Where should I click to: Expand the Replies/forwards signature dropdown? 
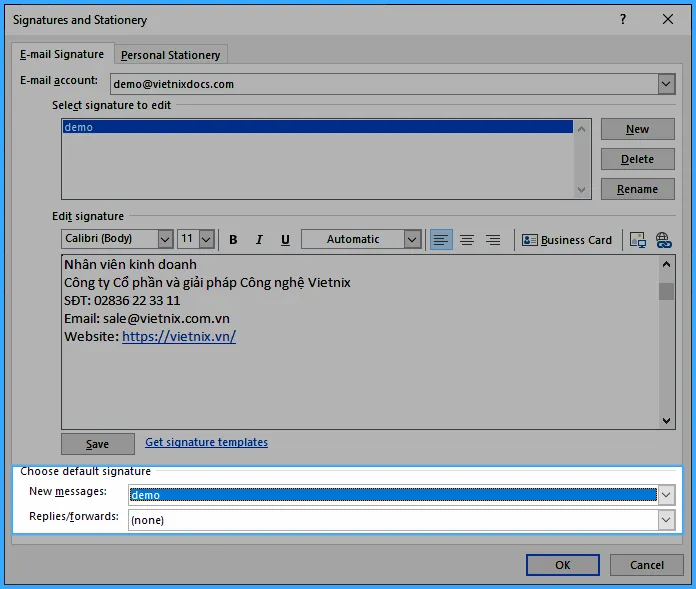tap(666, 520)
